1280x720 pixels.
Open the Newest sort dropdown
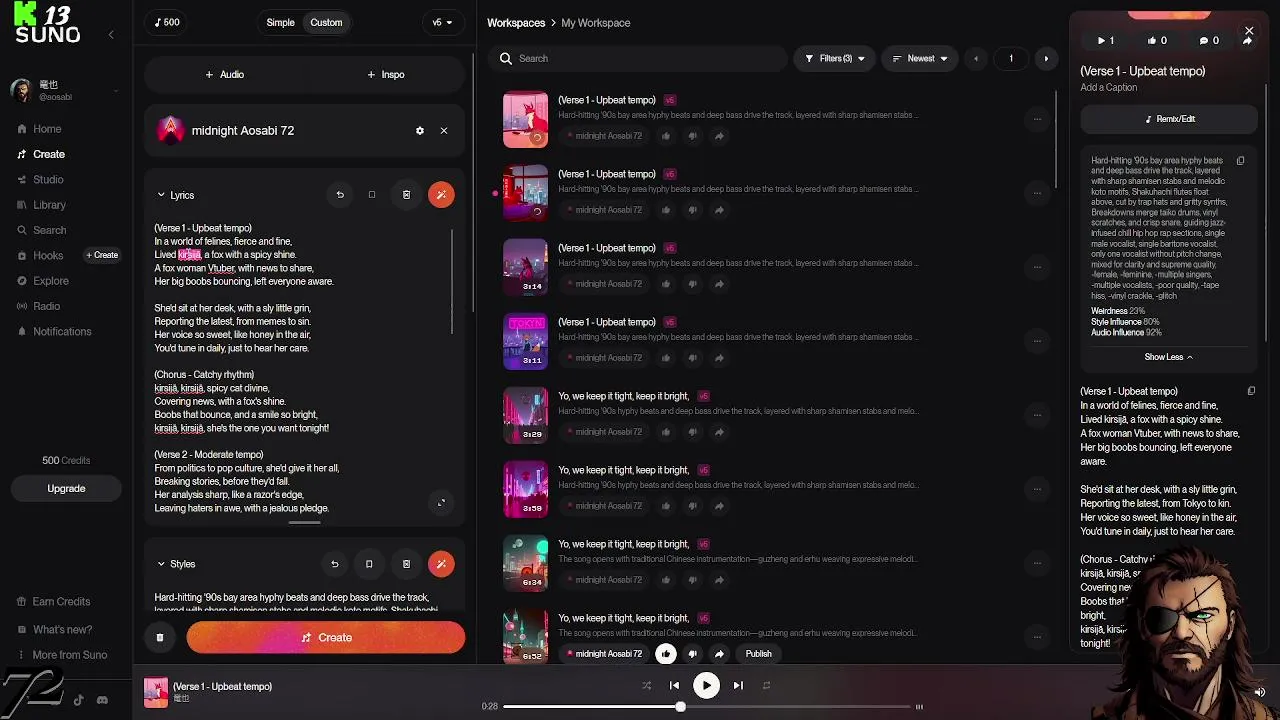[x=920, y=59]
